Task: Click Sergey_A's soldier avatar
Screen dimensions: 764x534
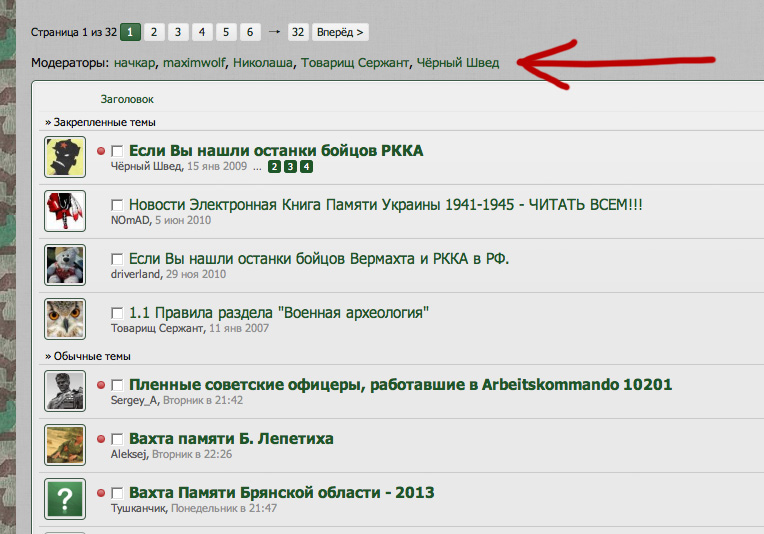Action: [65, 390]
